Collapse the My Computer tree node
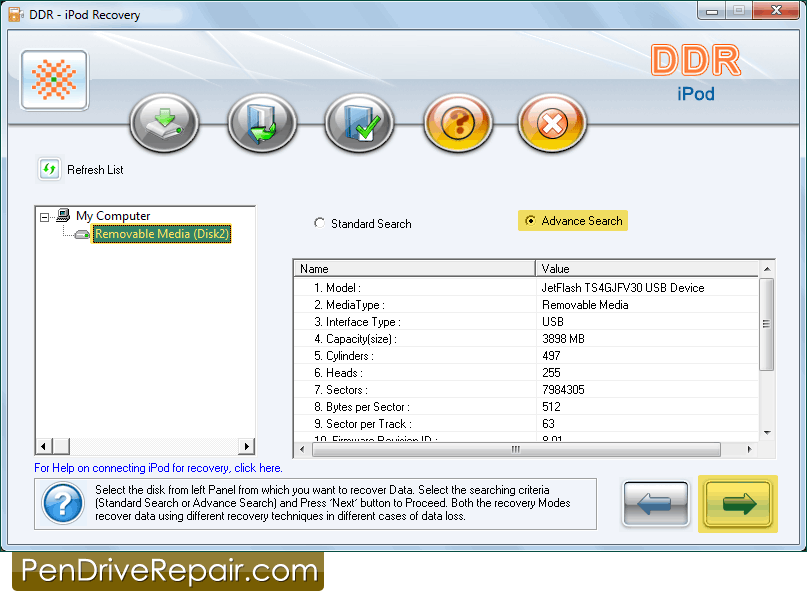Screen dimensions: 807x591 (x=44, y=217)
